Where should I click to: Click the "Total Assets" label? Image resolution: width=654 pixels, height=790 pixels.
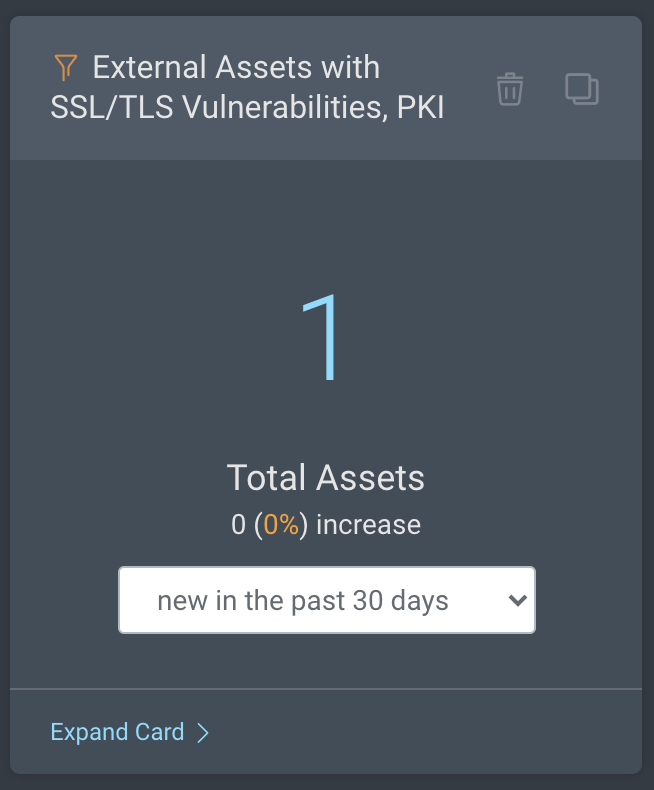[326, 478]
